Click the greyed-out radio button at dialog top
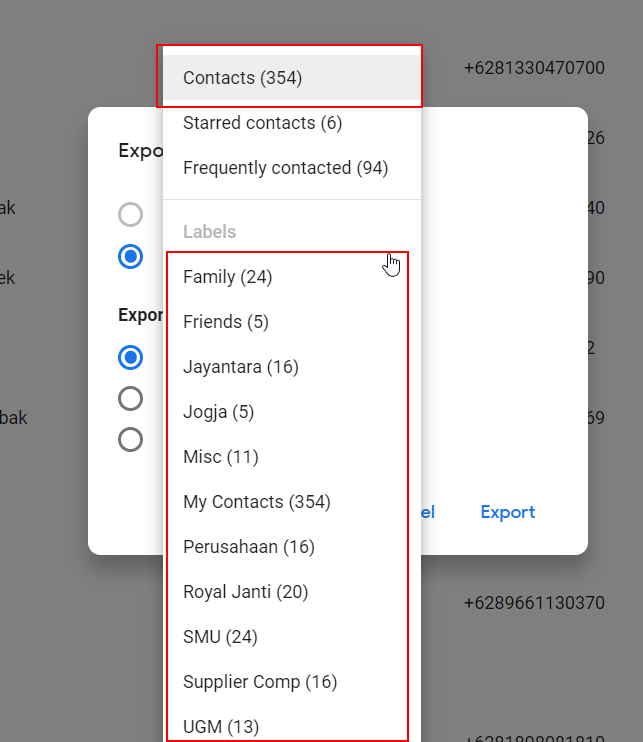Image resolution: width=643 pixels, height=742 pixels. pyautogui.click(x=130, y=214)
